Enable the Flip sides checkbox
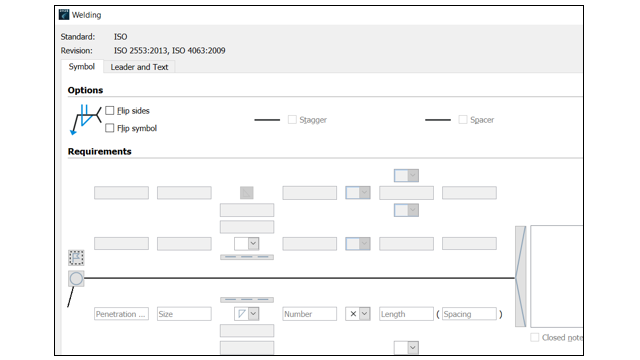640x360 pixels. (x=109, y=111)
